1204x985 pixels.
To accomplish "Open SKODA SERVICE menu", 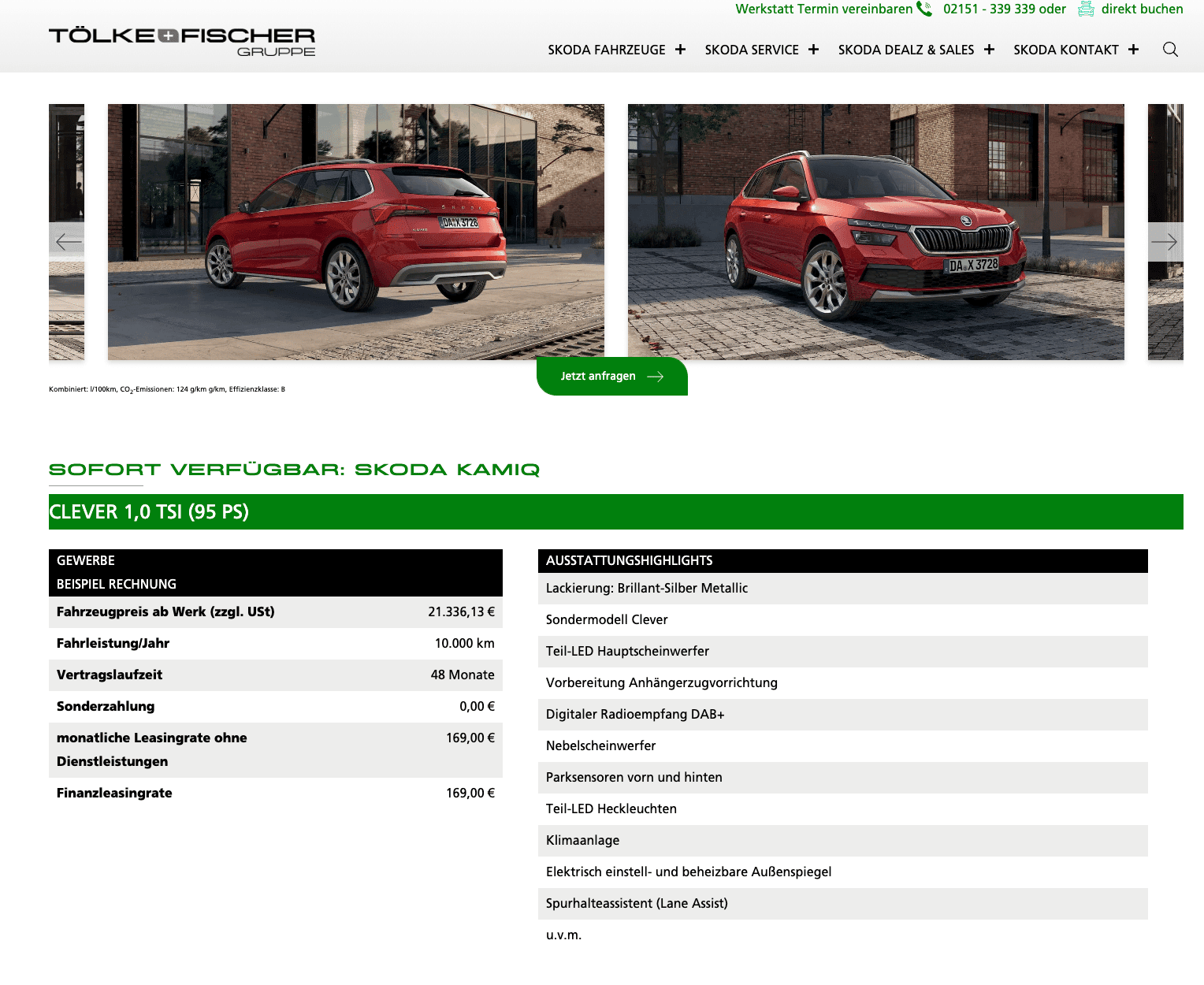I will coord(752,50).
